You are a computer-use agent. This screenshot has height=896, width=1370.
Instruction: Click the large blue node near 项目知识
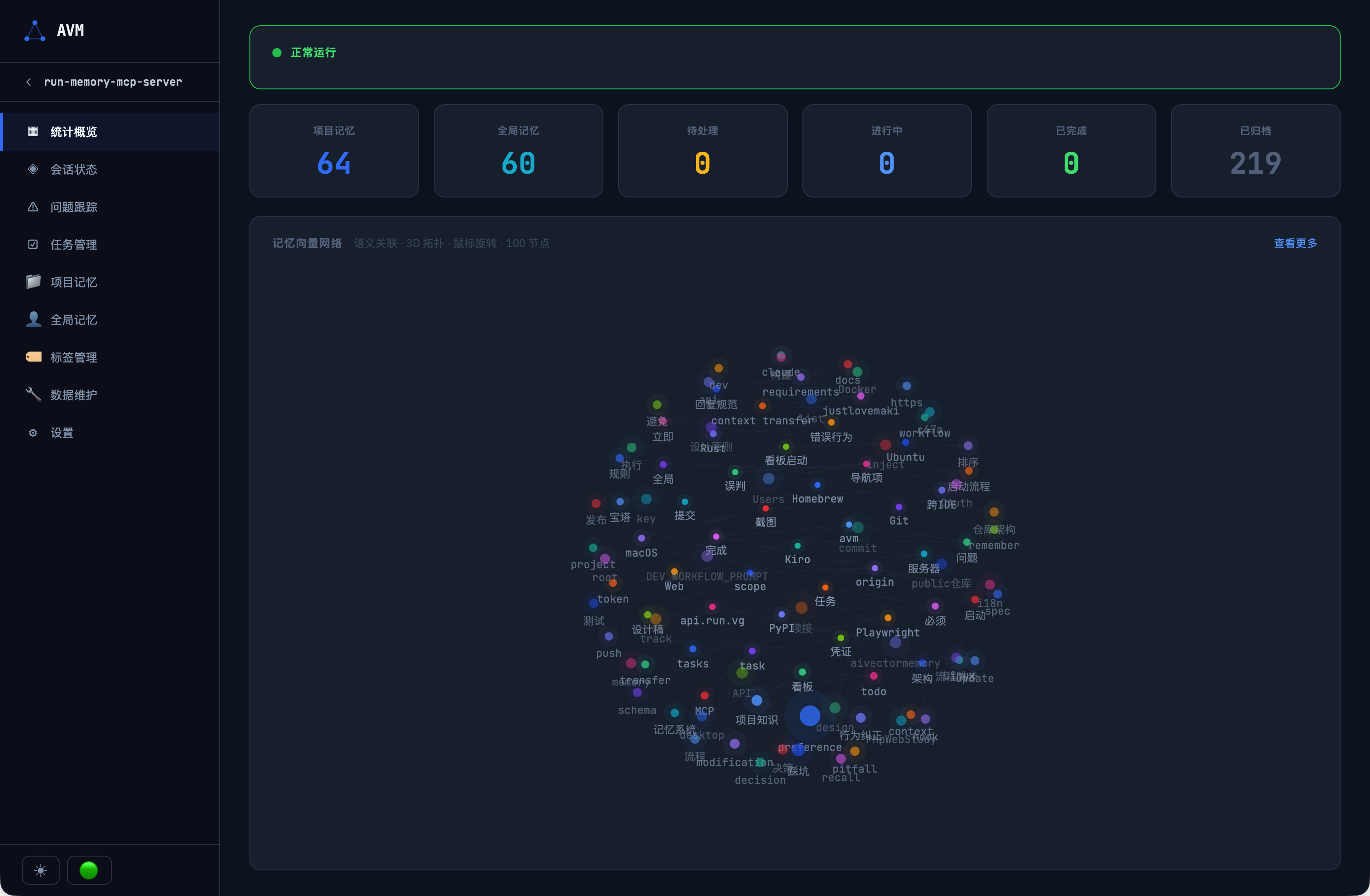pos(810,715)
